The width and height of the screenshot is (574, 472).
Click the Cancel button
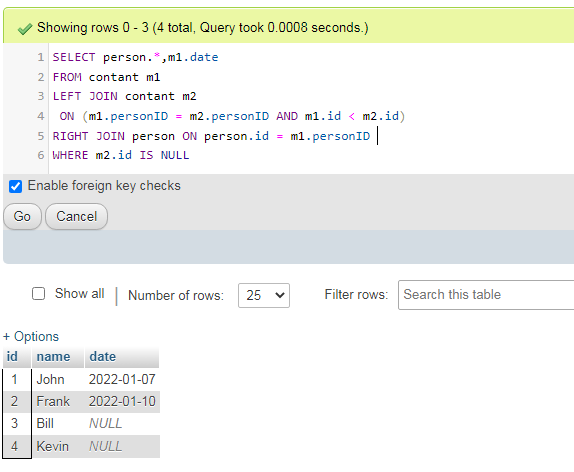tap(77, 216)
